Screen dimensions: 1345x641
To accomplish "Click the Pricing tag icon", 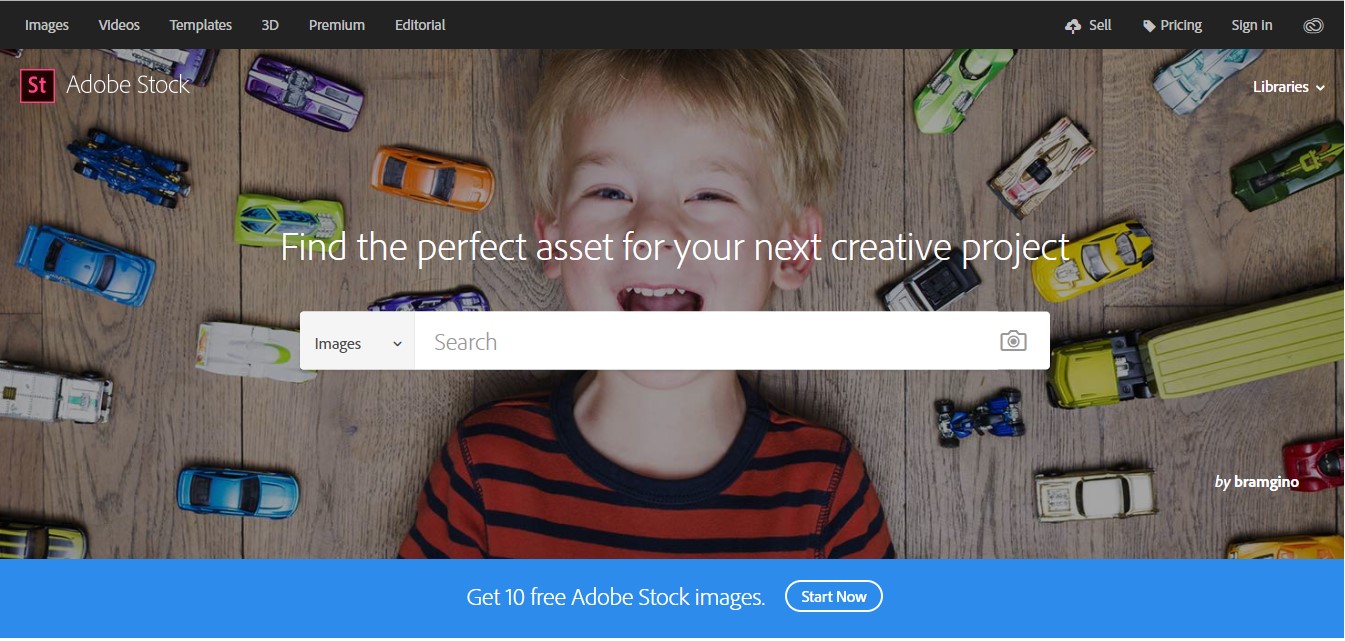I will tap(1149, 25).
